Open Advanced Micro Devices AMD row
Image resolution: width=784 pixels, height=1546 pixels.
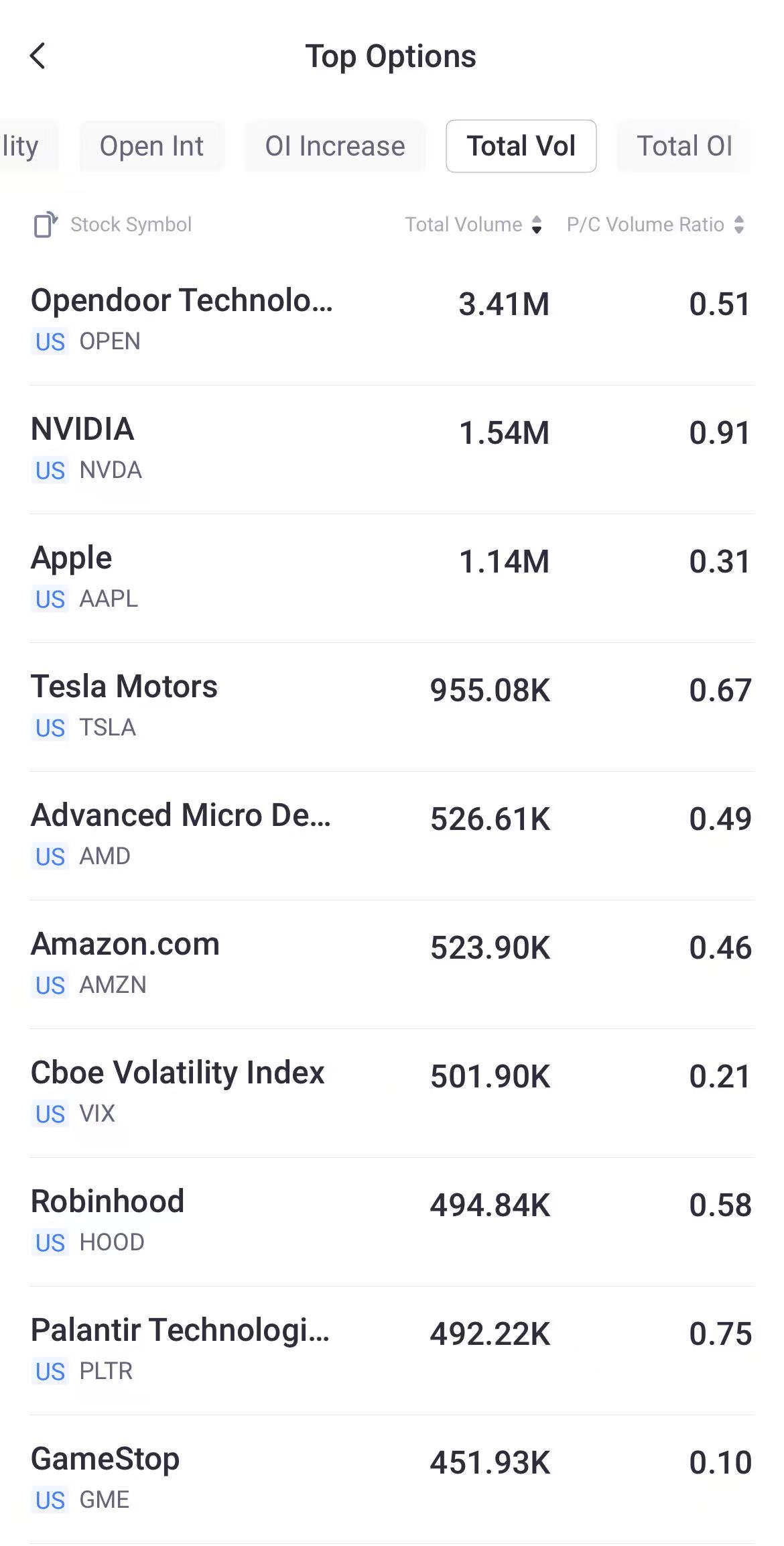[x=391, y=835]
